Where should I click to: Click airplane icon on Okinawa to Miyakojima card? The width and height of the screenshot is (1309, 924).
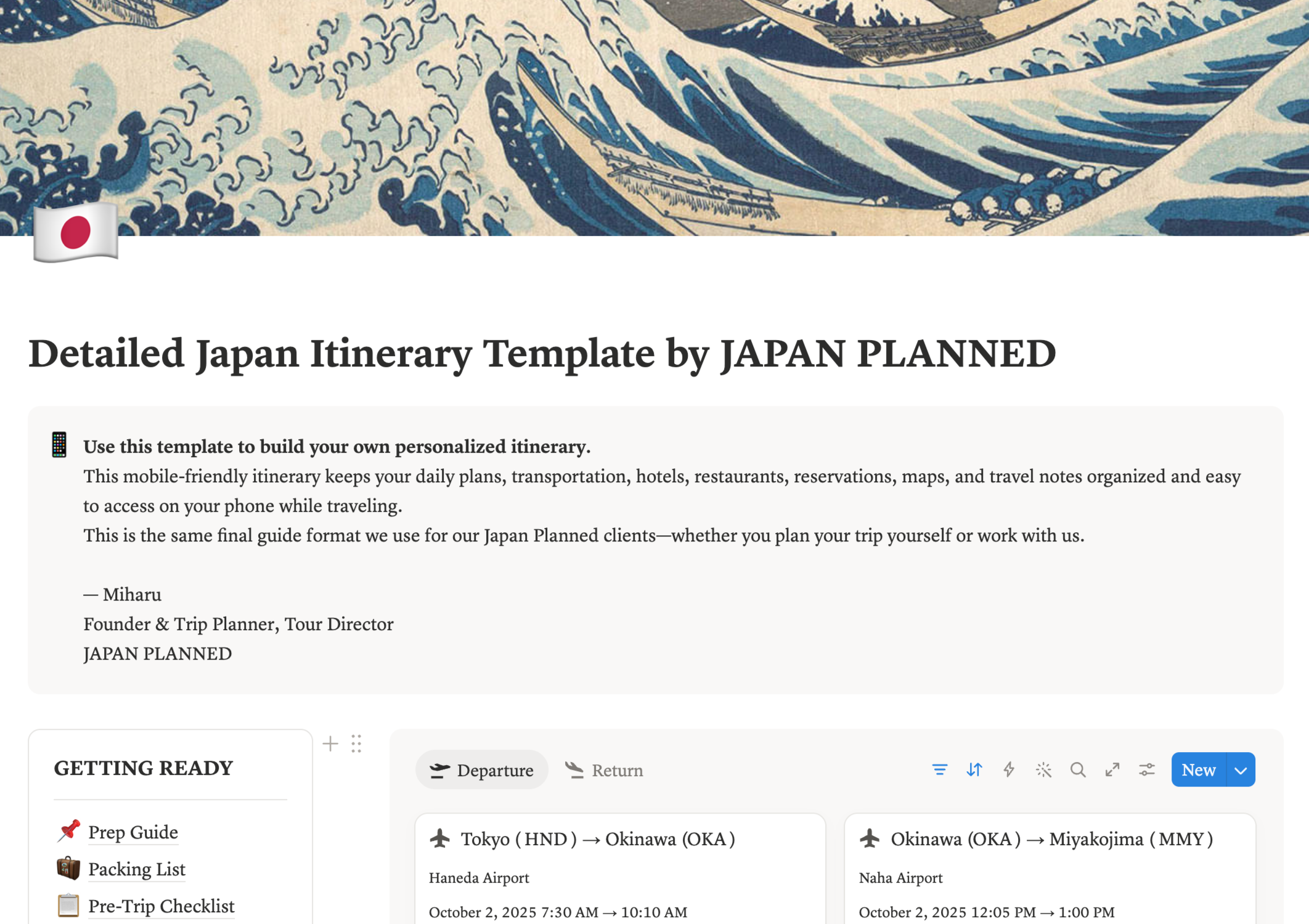pos(870,838)
